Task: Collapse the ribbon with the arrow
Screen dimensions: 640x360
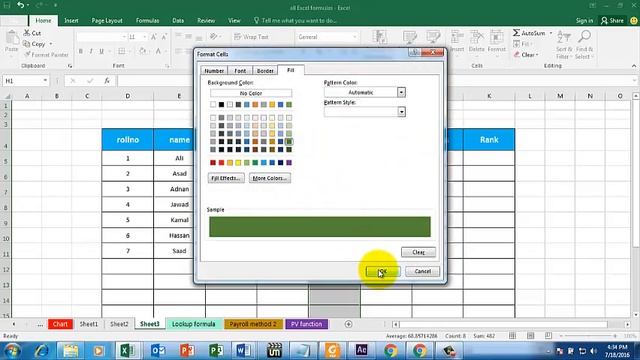Action: click(x=633, y=66)
